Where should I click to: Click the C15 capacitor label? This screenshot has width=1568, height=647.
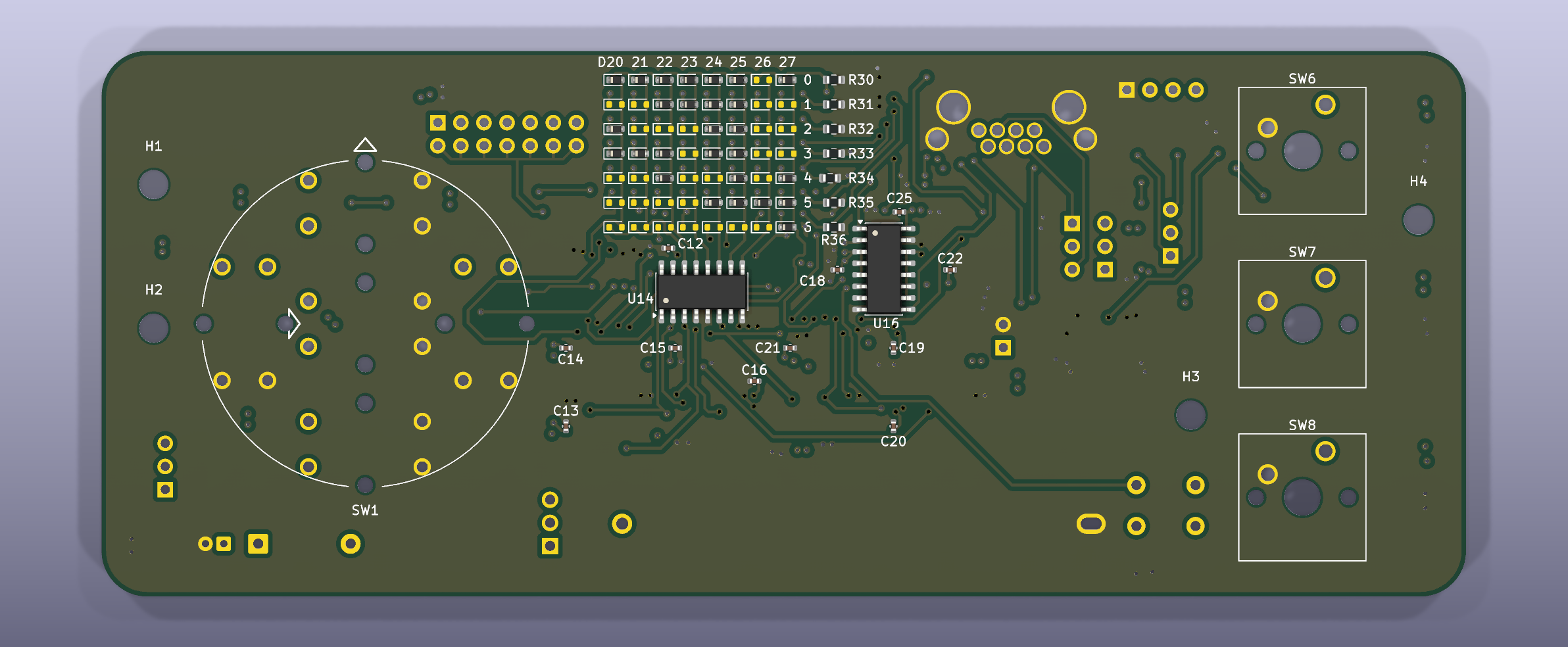pos(653,348)
